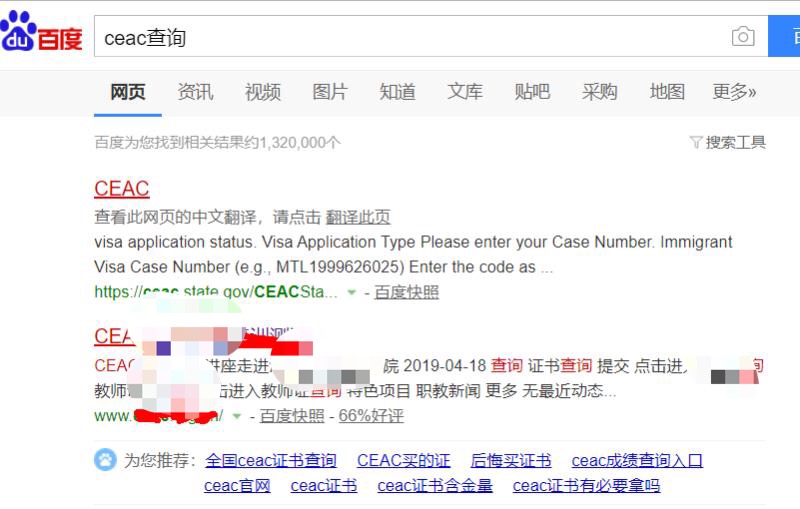Open suggestion ceac成绩查询入口
Screen dimensions: 800x509
click(x=637, y=460)
